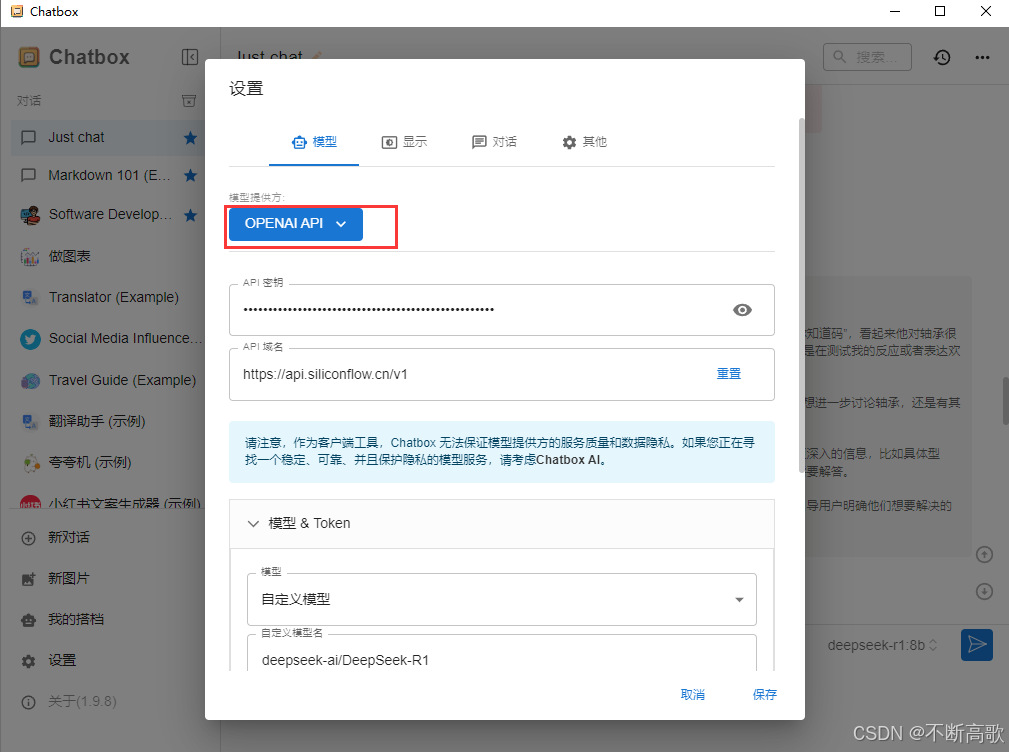This screenshot has width=1009, height=752.
Task: Open the Translator (Example) conversation
Action: (x=107, y=297)
